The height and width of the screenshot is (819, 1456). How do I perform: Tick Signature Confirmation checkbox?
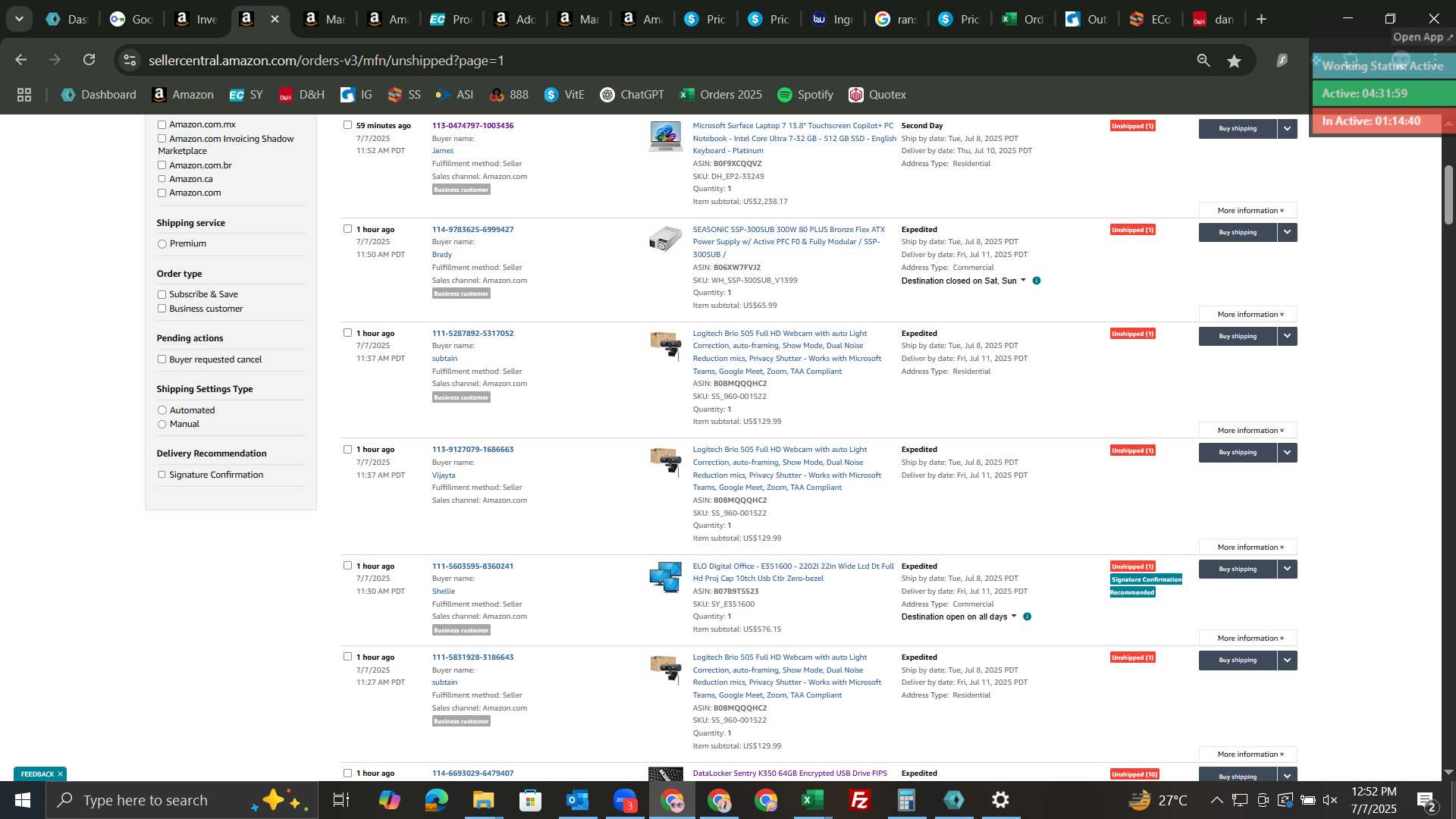(x=162, y=475)
